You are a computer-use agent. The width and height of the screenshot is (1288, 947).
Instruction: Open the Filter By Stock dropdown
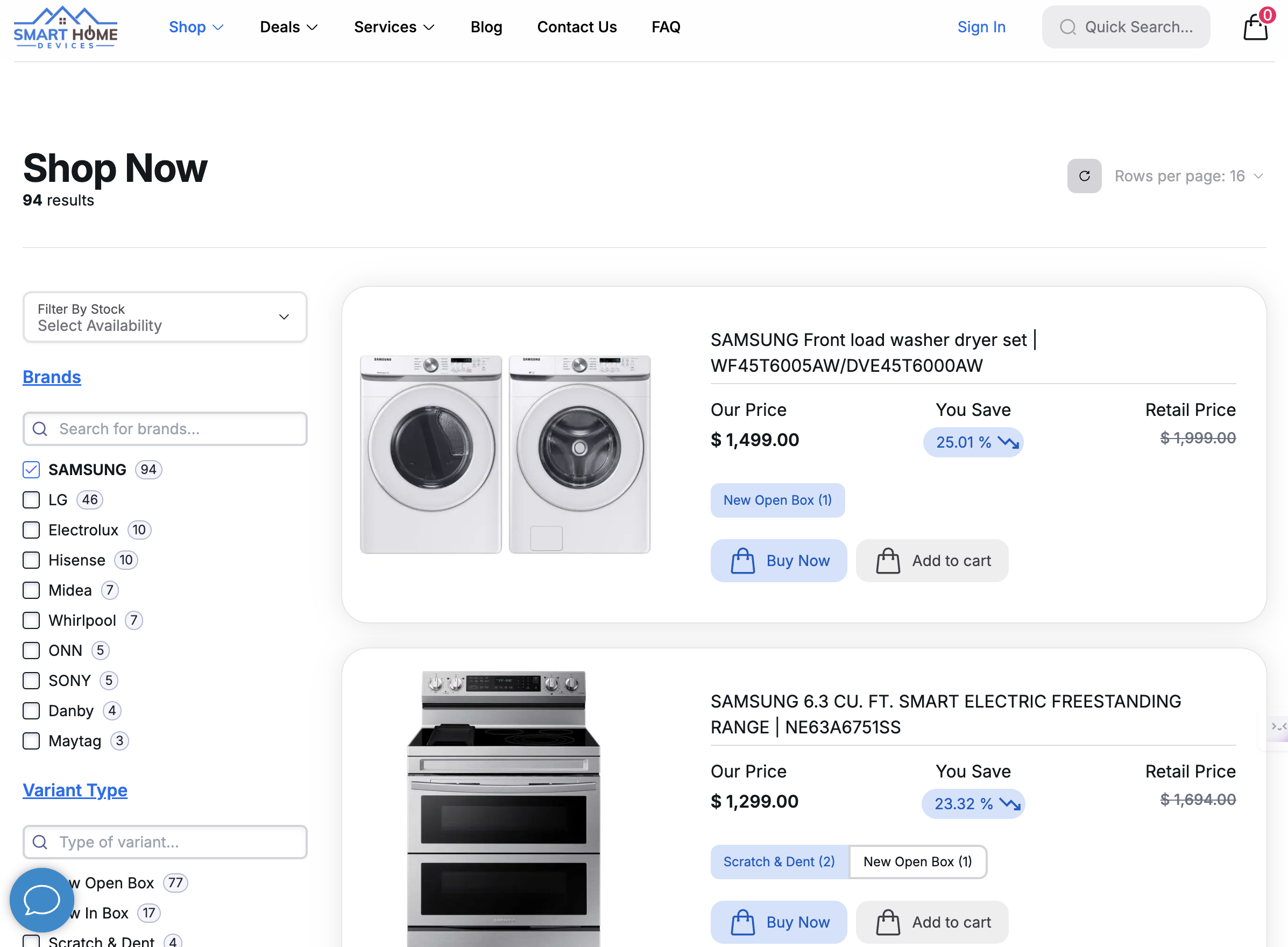click(x=165, y=317)
